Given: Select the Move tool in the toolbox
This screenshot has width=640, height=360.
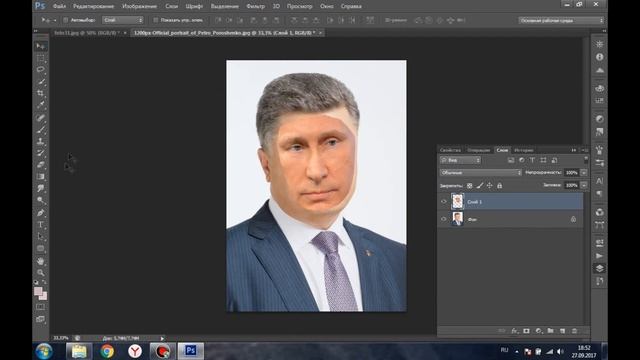Looking at the screenshot, I should tap(40, 46).
